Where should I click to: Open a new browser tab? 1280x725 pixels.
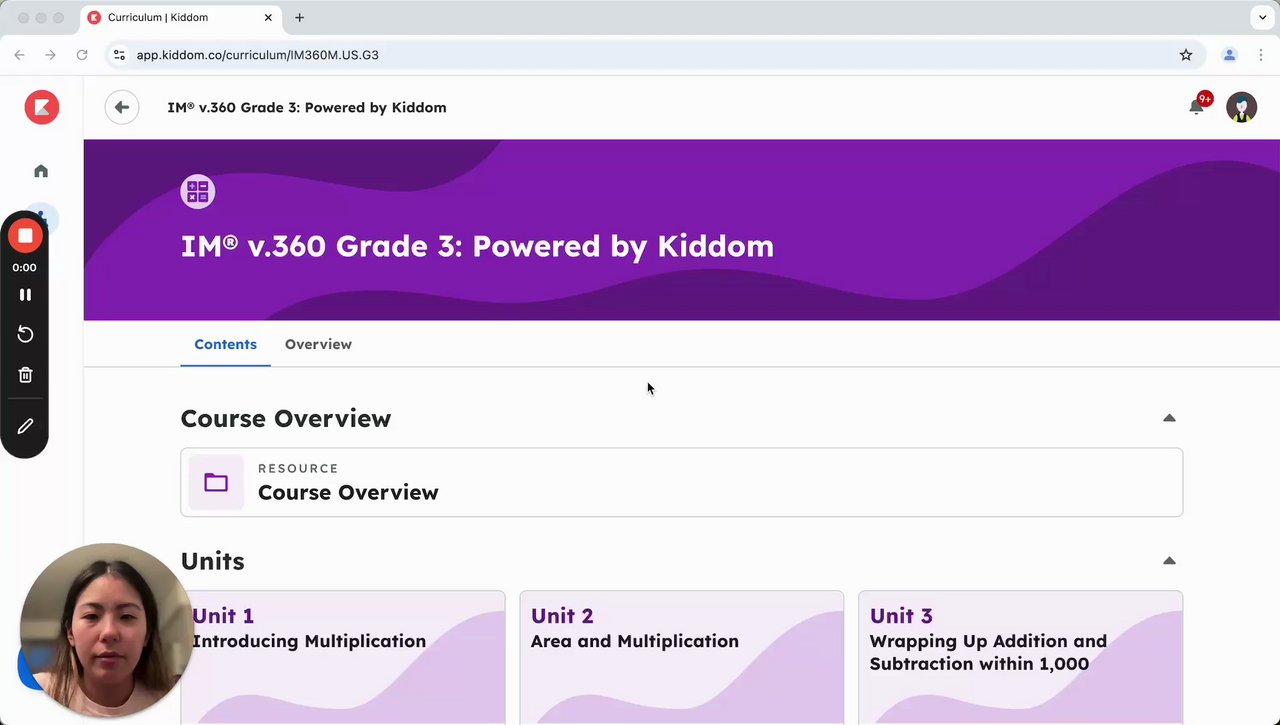point(299,17)
